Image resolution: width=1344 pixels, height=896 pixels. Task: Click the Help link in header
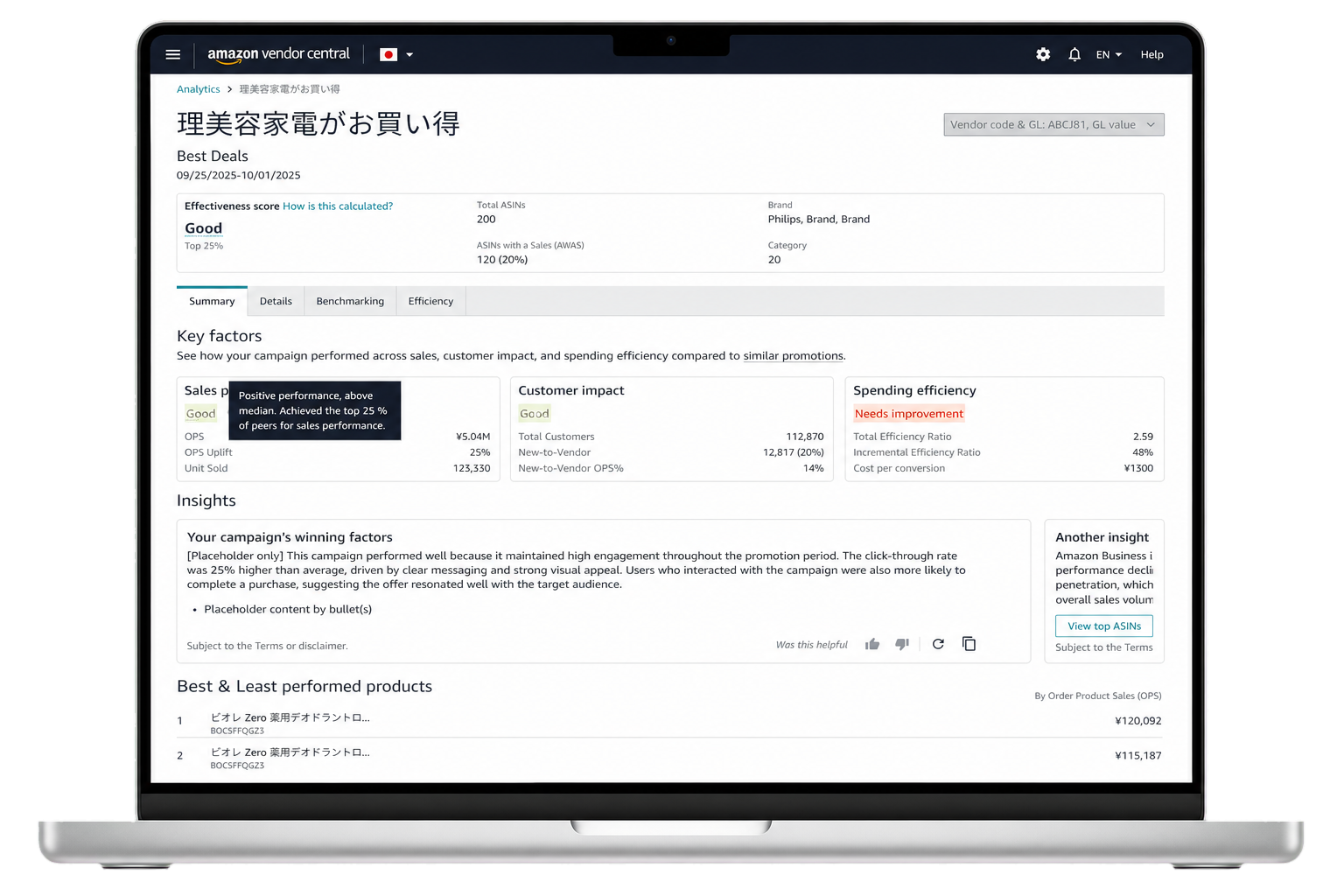(1151, 54)
